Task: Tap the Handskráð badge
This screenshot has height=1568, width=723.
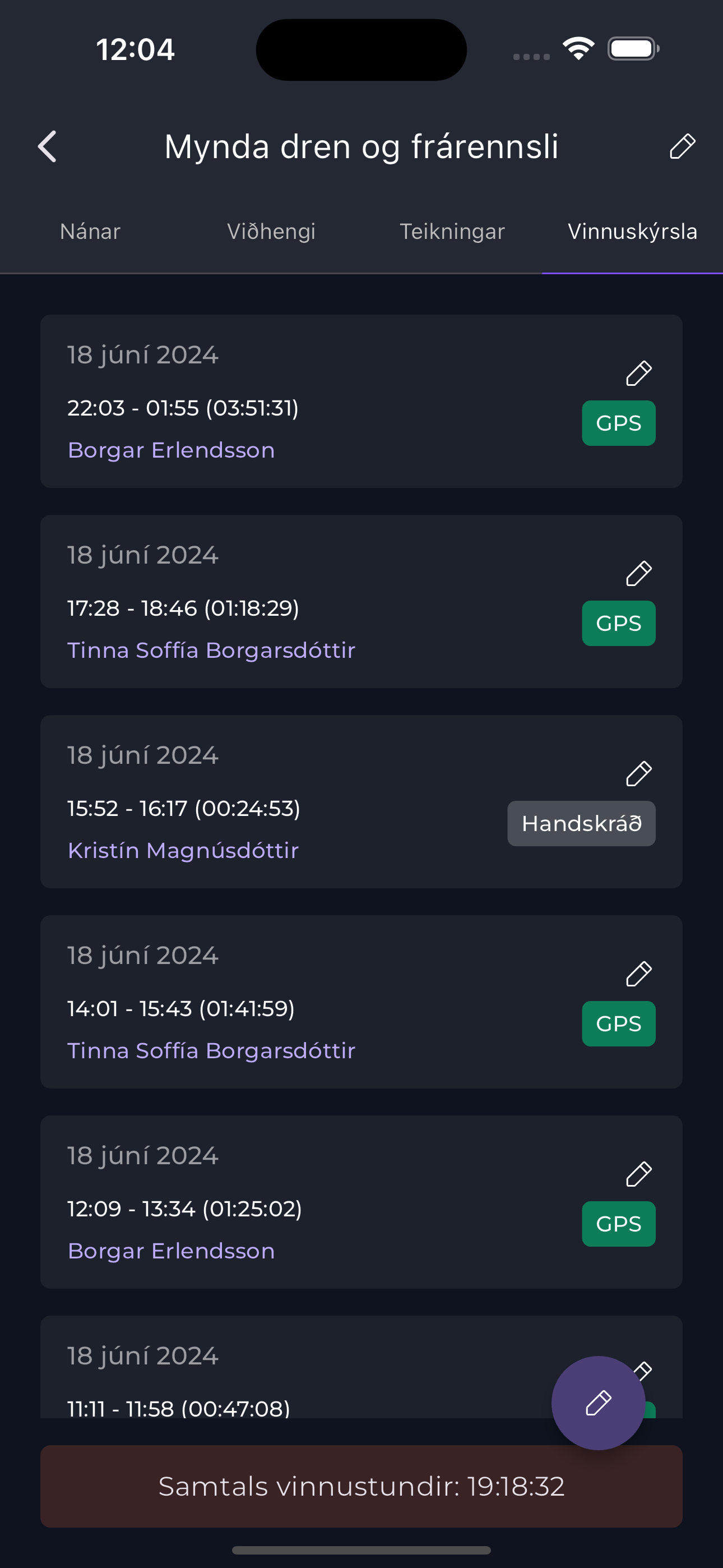Action: (581, 824)
